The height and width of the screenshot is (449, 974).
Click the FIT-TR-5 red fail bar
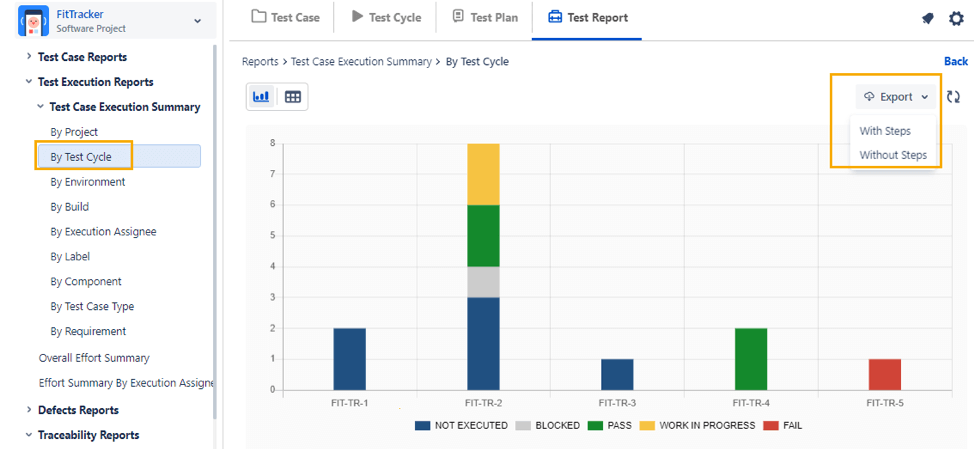point(885,374)
